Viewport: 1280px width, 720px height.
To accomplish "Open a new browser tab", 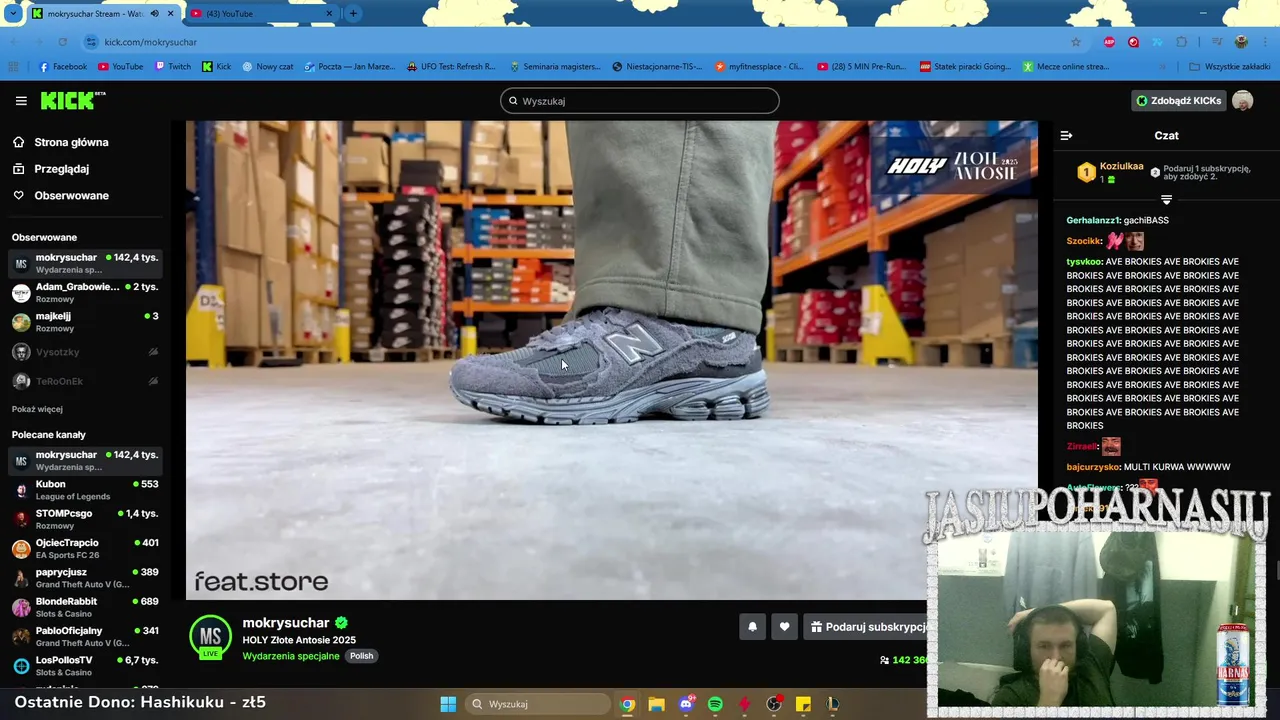I will [x=353, y=14].
